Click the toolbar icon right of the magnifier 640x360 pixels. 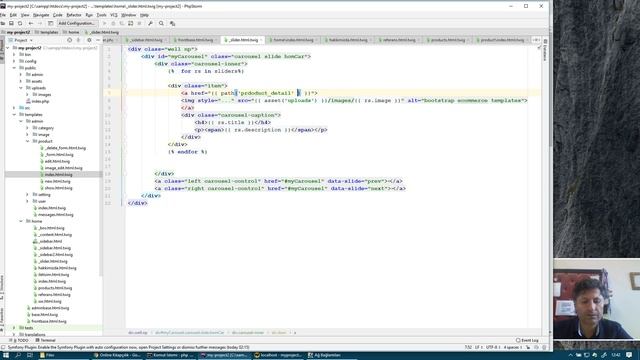click(x=172, y=24)
